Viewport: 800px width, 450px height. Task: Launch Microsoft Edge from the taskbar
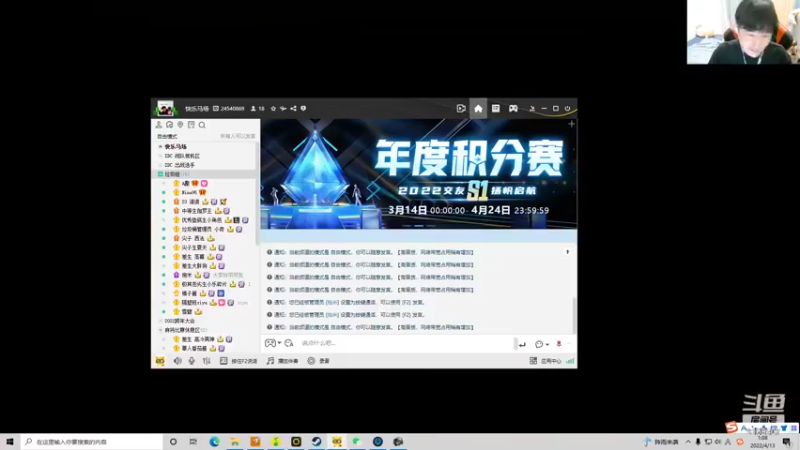click(214, 442)
